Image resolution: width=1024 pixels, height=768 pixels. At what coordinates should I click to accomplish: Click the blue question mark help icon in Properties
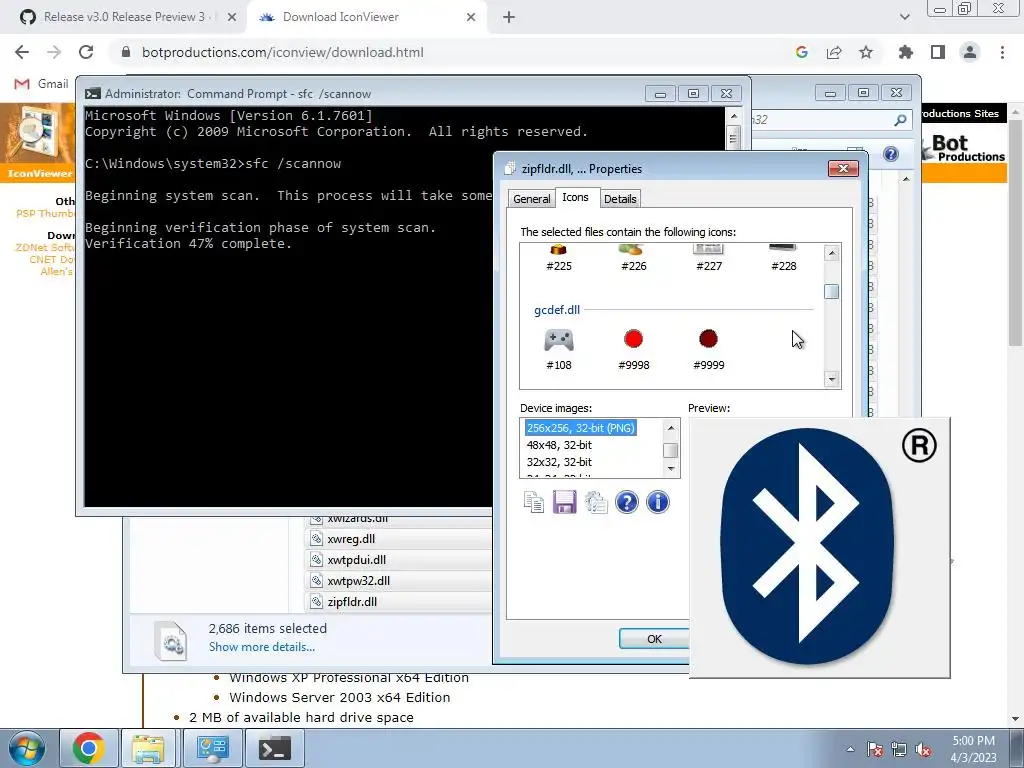click(626, 502)
